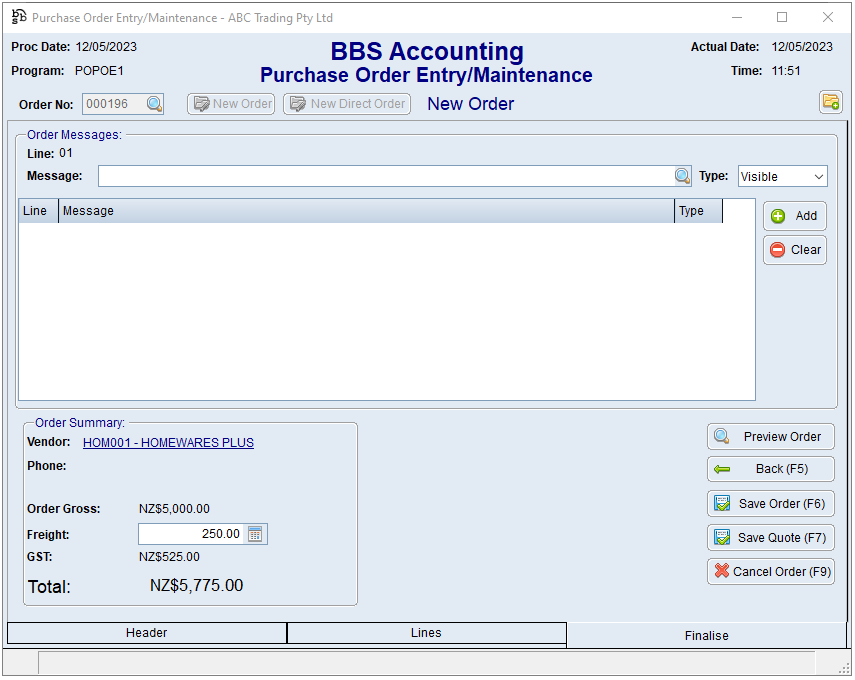Click into the Message text field
This screenshot has height=680, width=855.
[x=385, y=176]
